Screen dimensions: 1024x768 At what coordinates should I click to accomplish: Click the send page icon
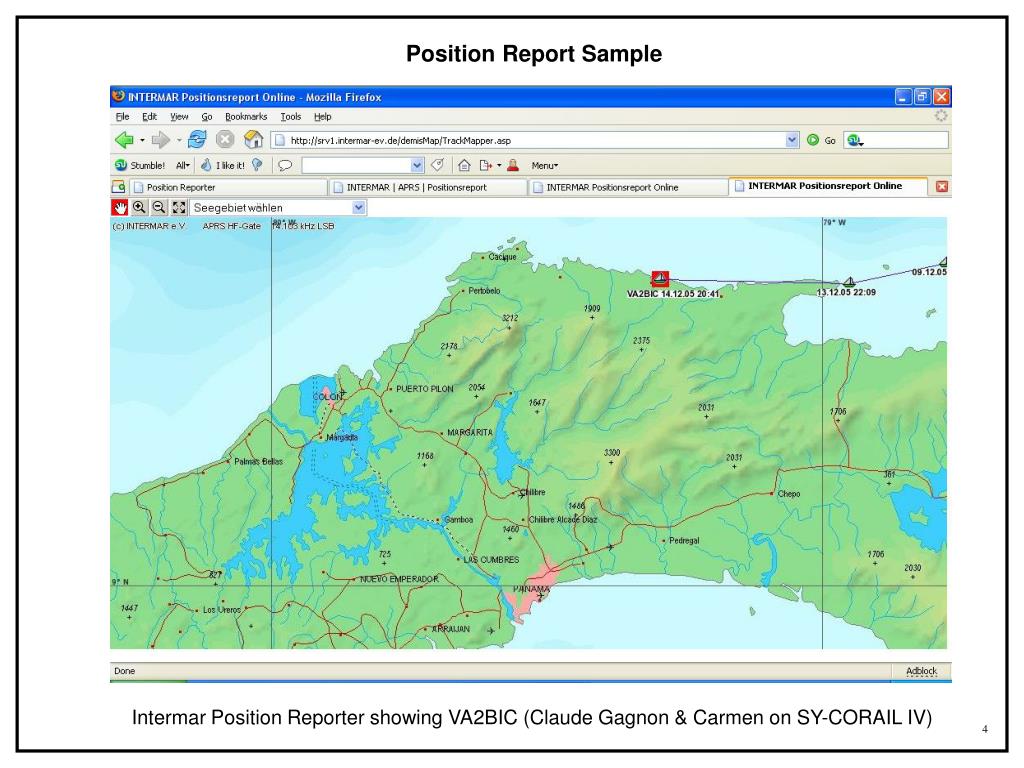[x=485, y=165]
